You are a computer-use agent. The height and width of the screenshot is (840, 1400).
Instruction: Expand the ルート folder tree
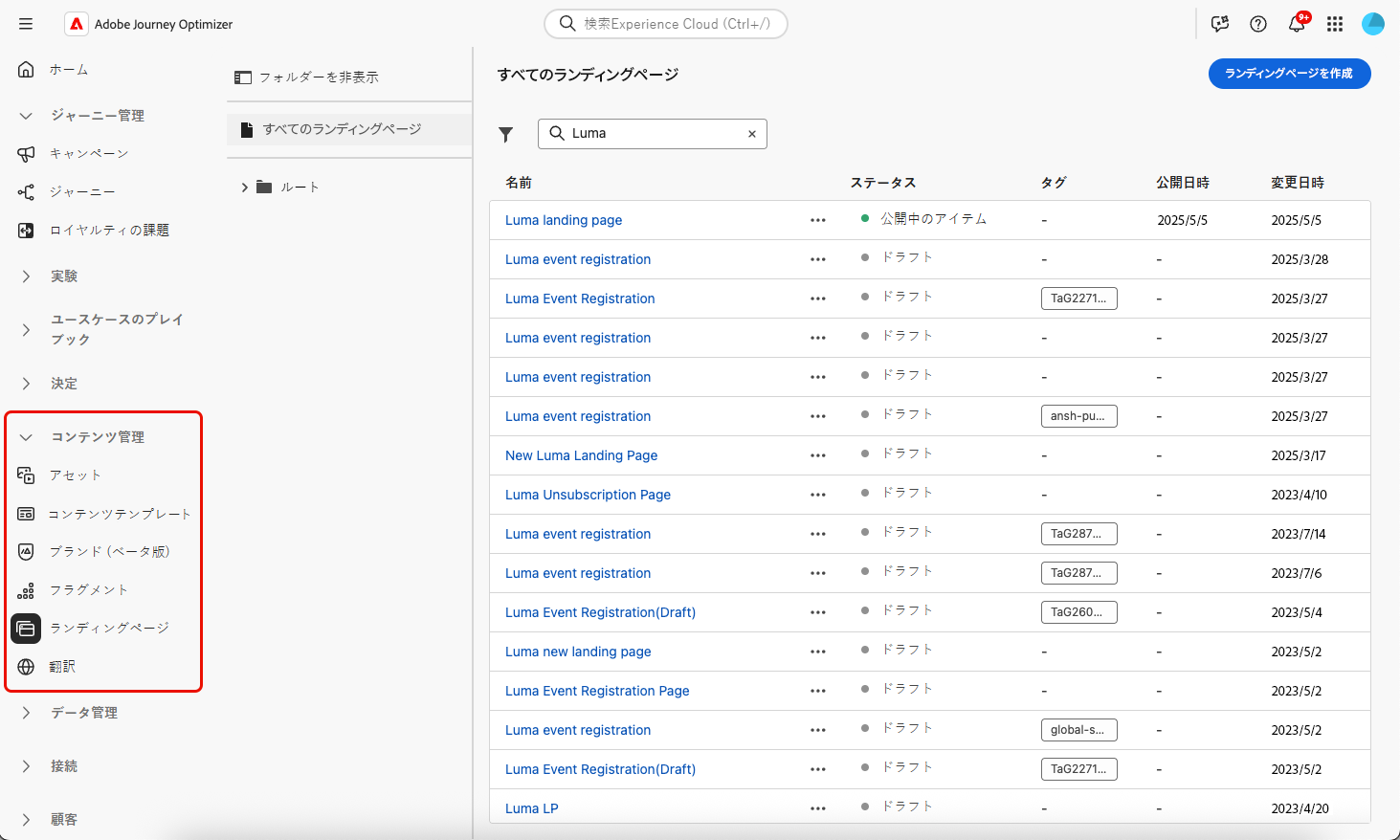pos(245,188)
